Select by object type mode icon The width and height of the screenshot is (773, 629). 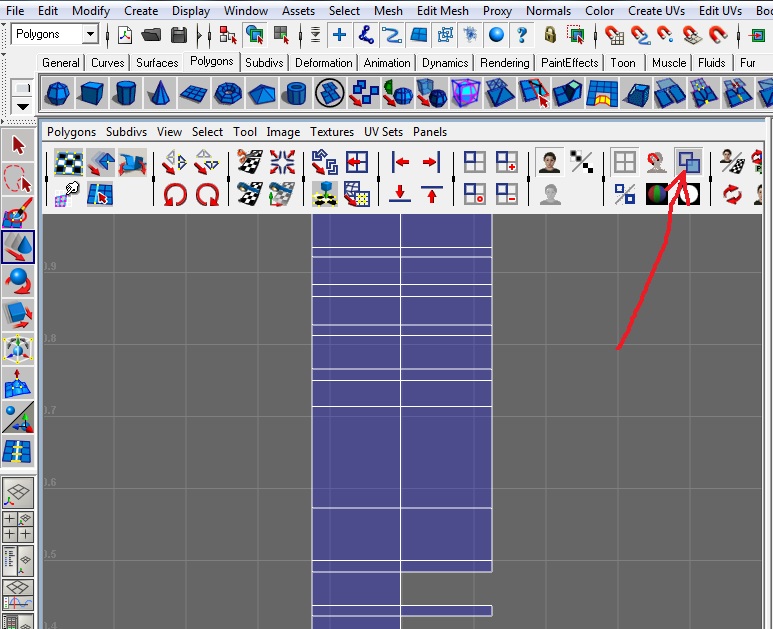(x=255, y=35)
